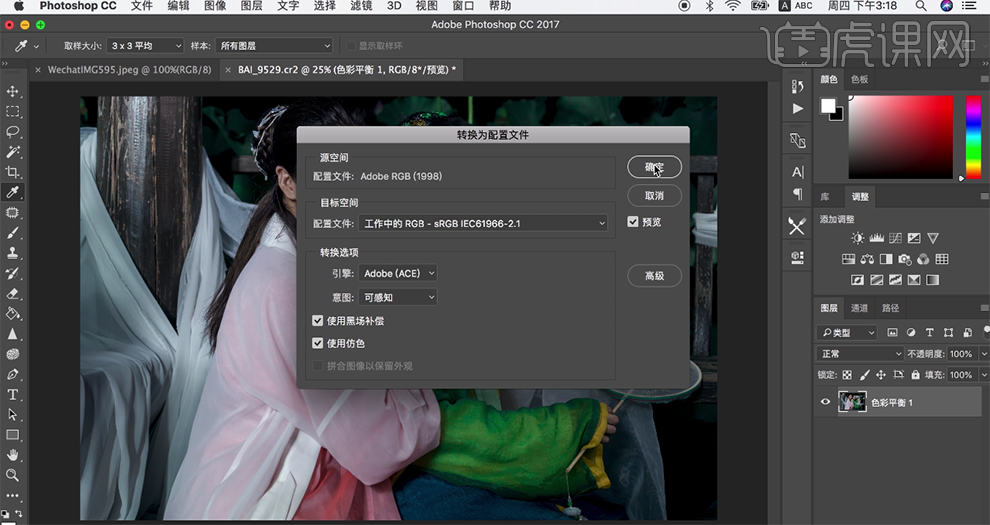
Task: Open the 意图 可感知 dropdown
Action: pyautogui.click(x=398, y=297)
